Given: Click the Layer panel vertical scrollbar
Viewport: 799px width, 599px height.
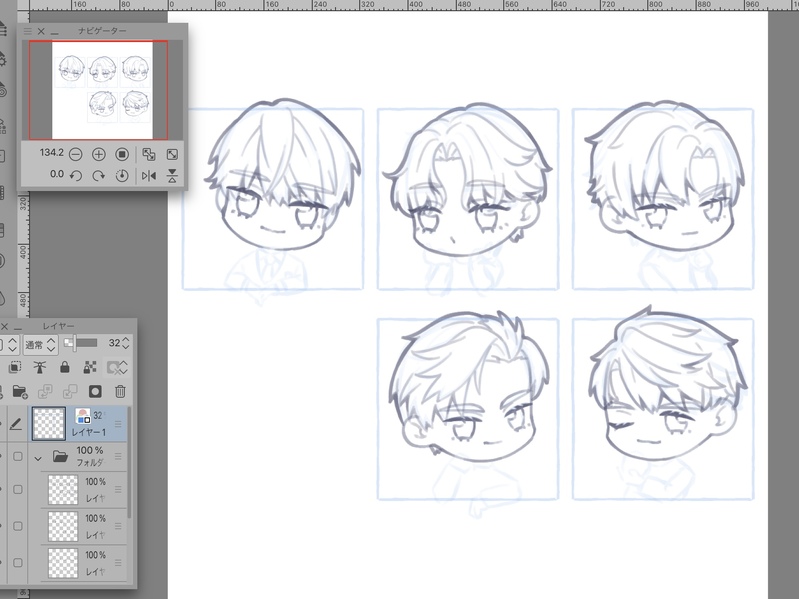Looking at the screenshot, I should point(129,462).
